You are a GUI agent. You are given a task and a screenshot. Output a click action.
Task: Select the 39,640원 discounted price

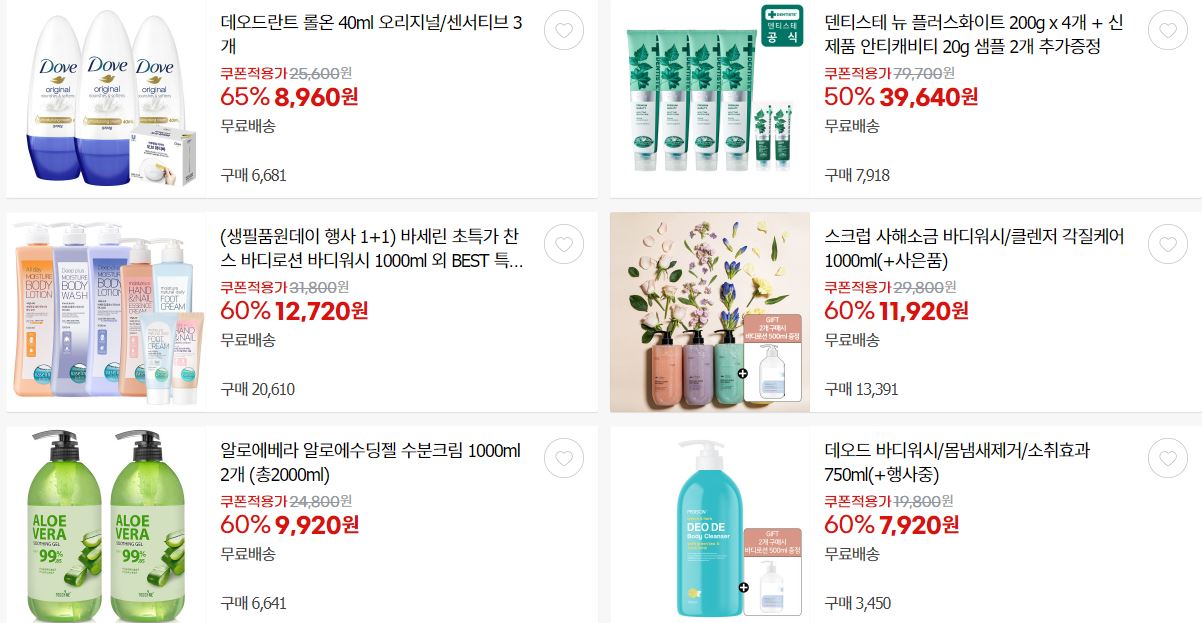point(928,97)
